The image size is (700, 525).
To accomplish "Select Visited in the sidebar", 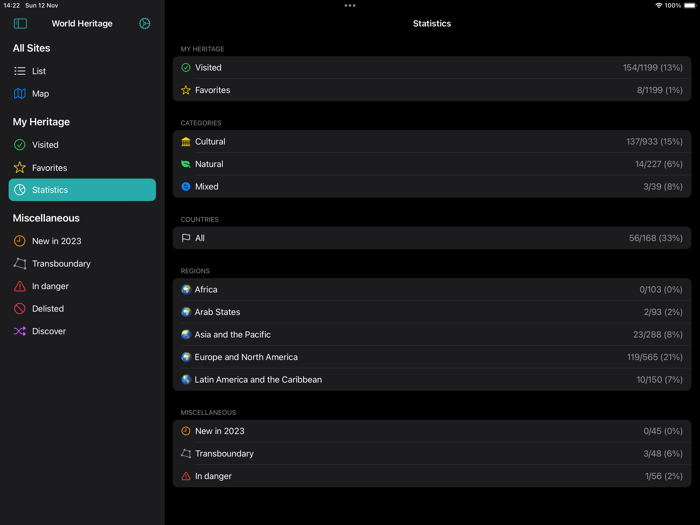I will pos(82,145).
